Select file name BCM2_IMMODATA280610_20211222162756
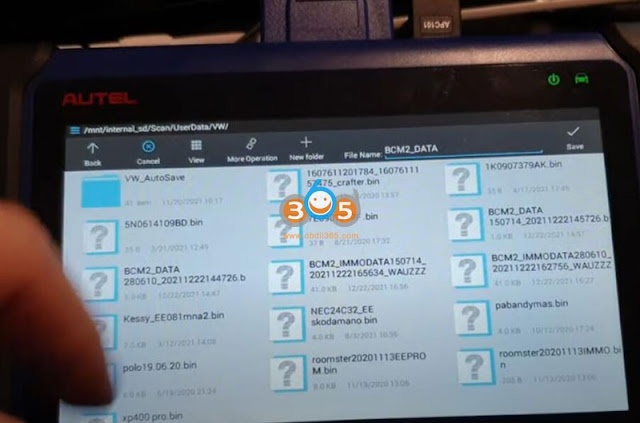Screen dimensions: 640x423 pos(551,261)
